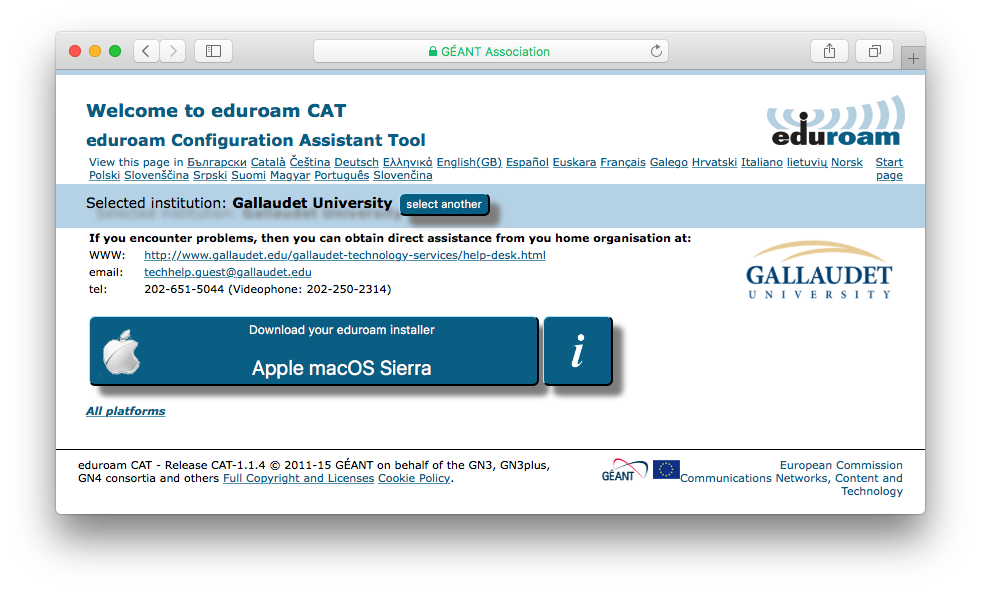This screenshot has height=594, width=981.
Task: Reload the page with the refresh icon
Action: tap(656, 51)
